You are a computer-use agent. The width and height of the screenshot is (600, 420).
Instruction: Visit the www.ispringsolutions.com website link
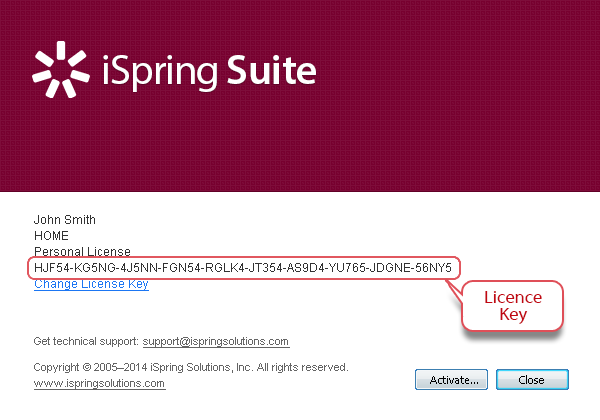(99, 383)
